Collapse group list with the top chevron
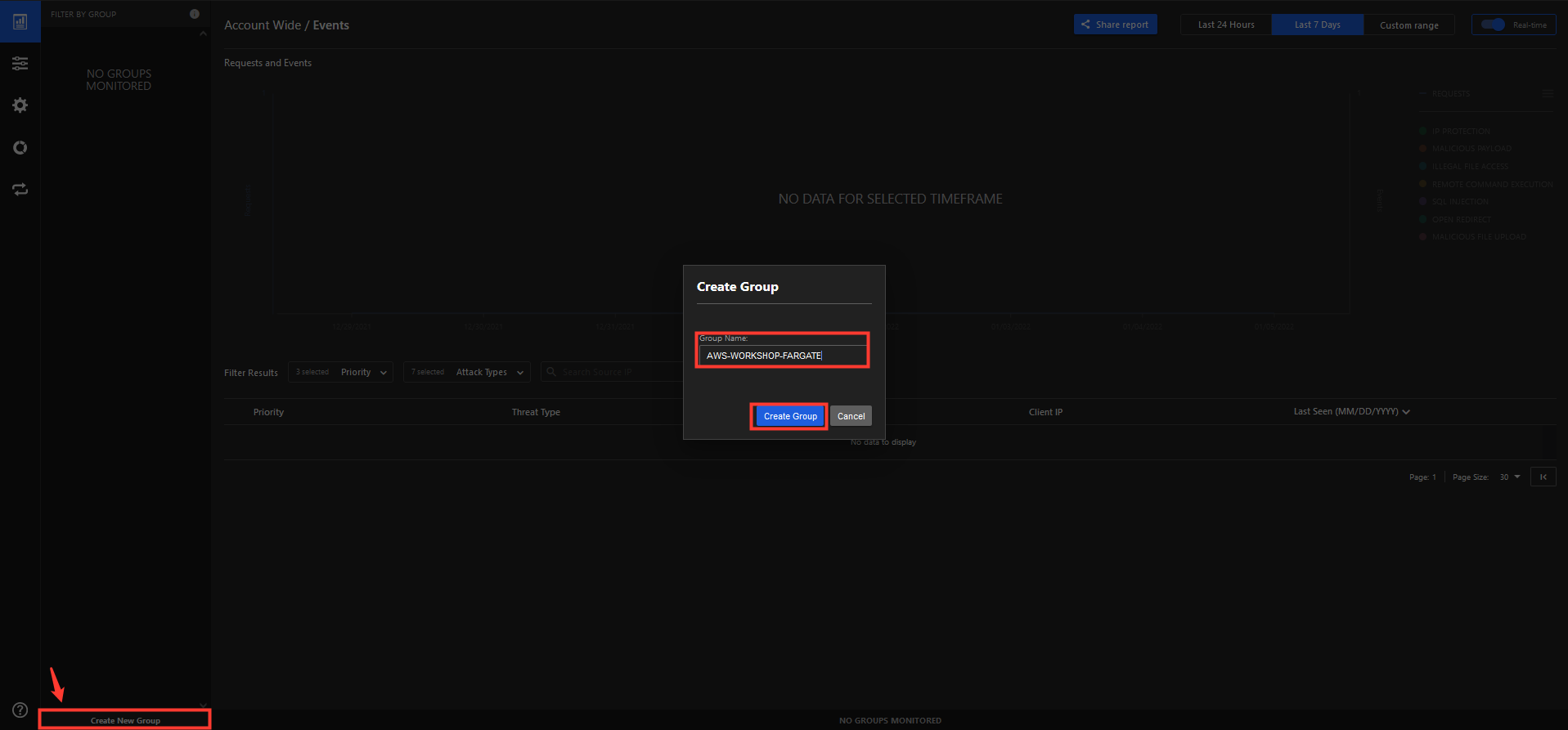 tap(203, 34)
